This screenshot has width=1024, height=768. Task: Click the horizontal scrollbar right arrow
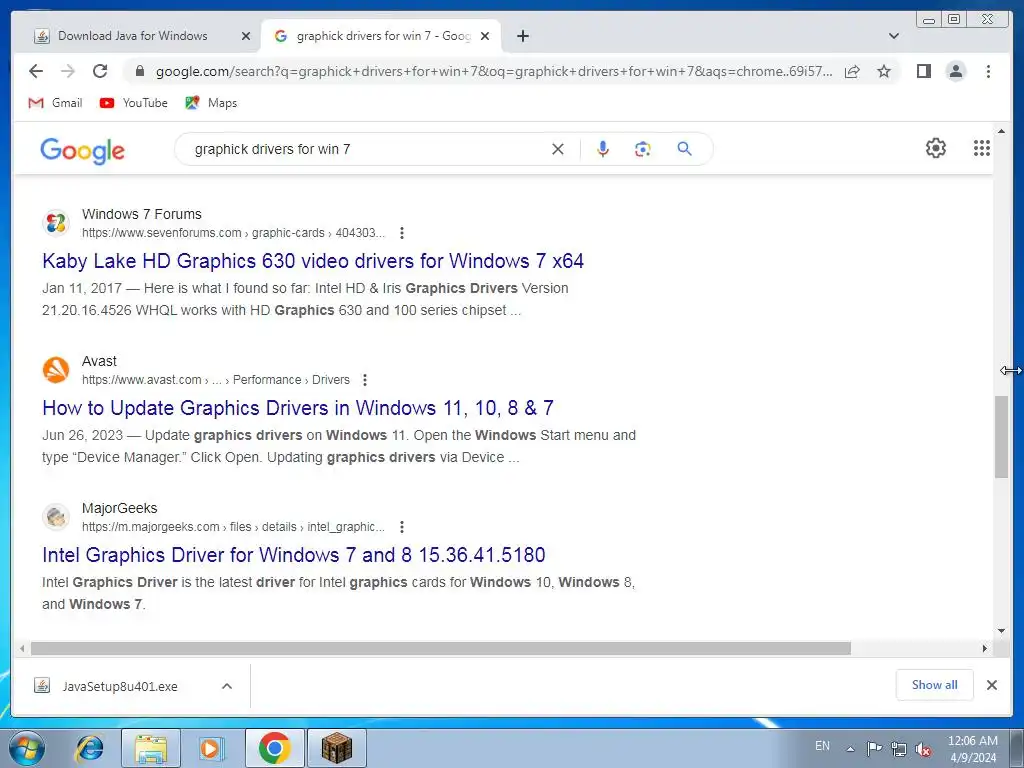[985, 648]
